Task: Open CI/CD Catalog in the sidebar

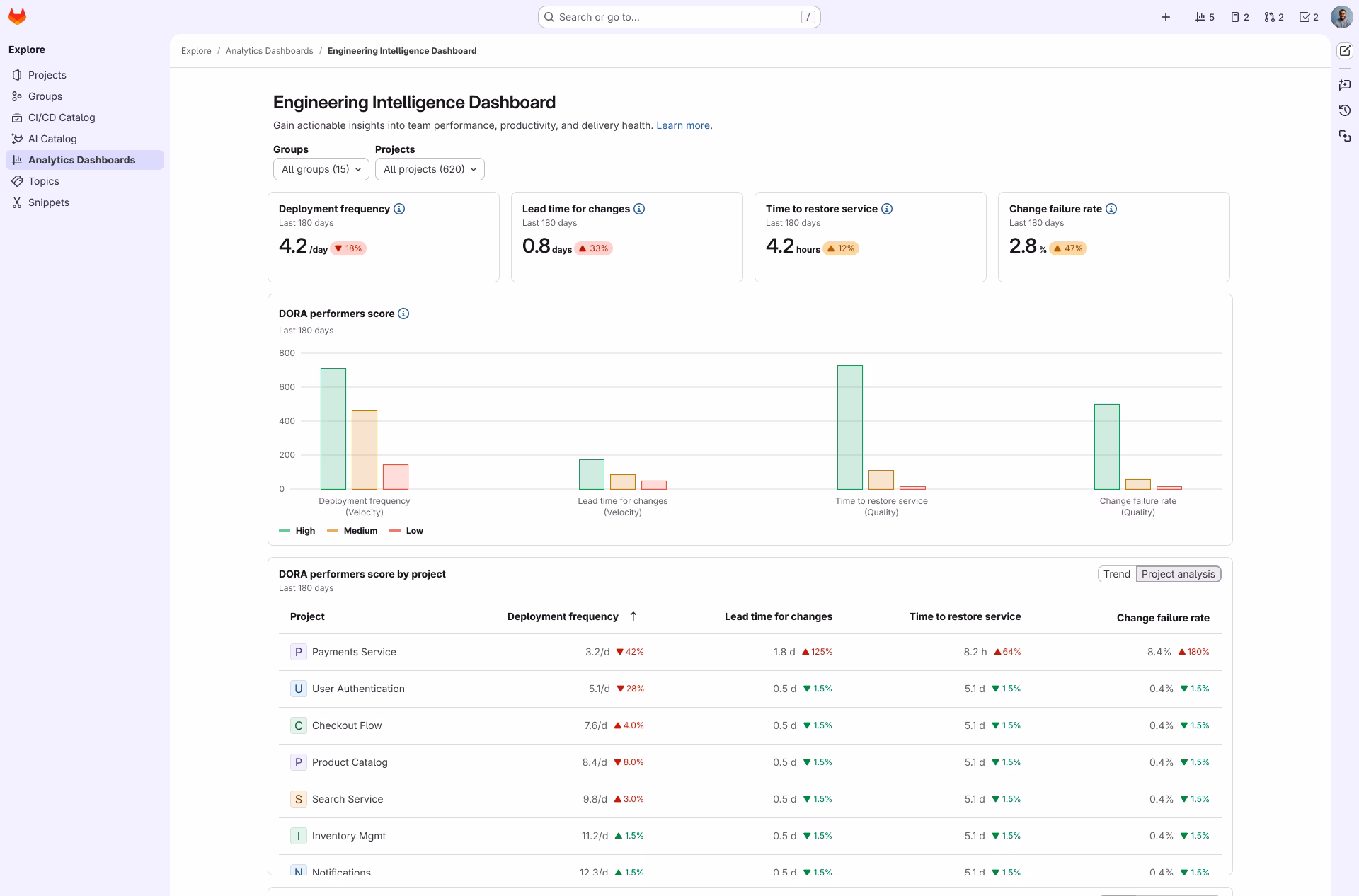Action: pyautogui.click(x=85, y=117)
